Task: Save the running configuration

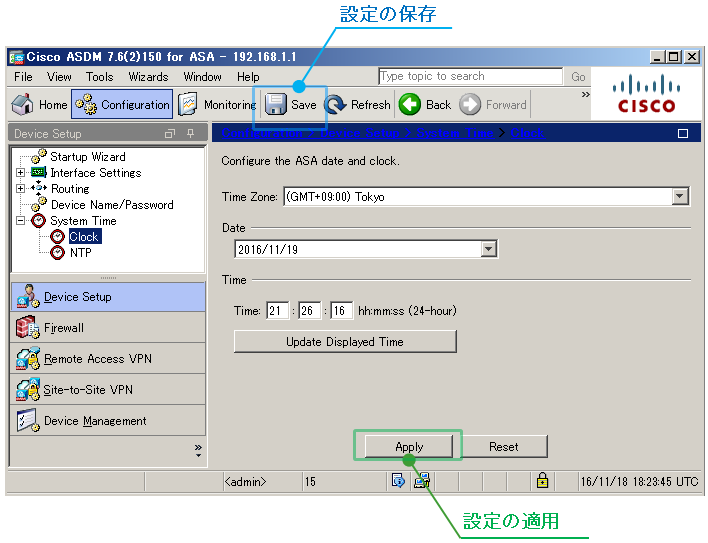Action: pyautogui.click(x=290, y=105)
